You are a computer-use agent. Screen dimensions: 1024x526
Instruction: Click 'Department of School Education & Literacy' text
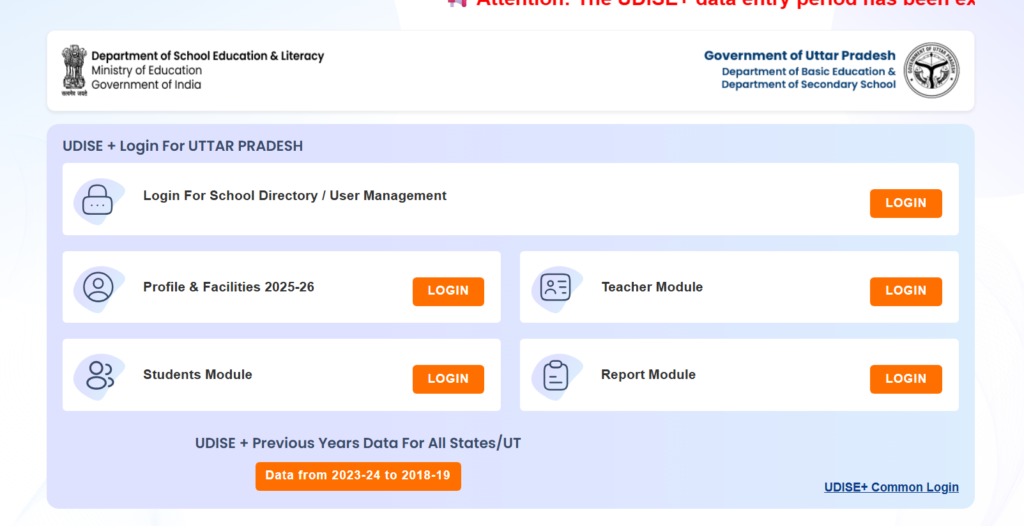208,56
